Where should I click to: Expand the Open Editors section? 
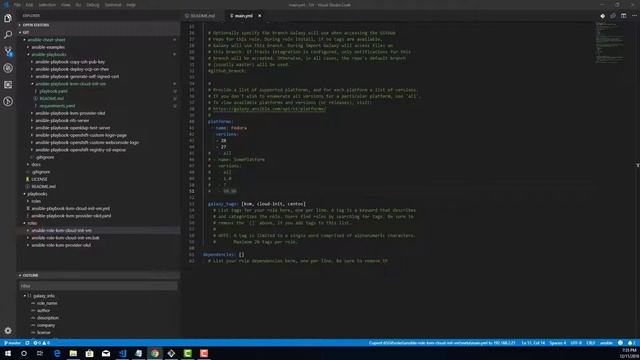pos(98,25)
